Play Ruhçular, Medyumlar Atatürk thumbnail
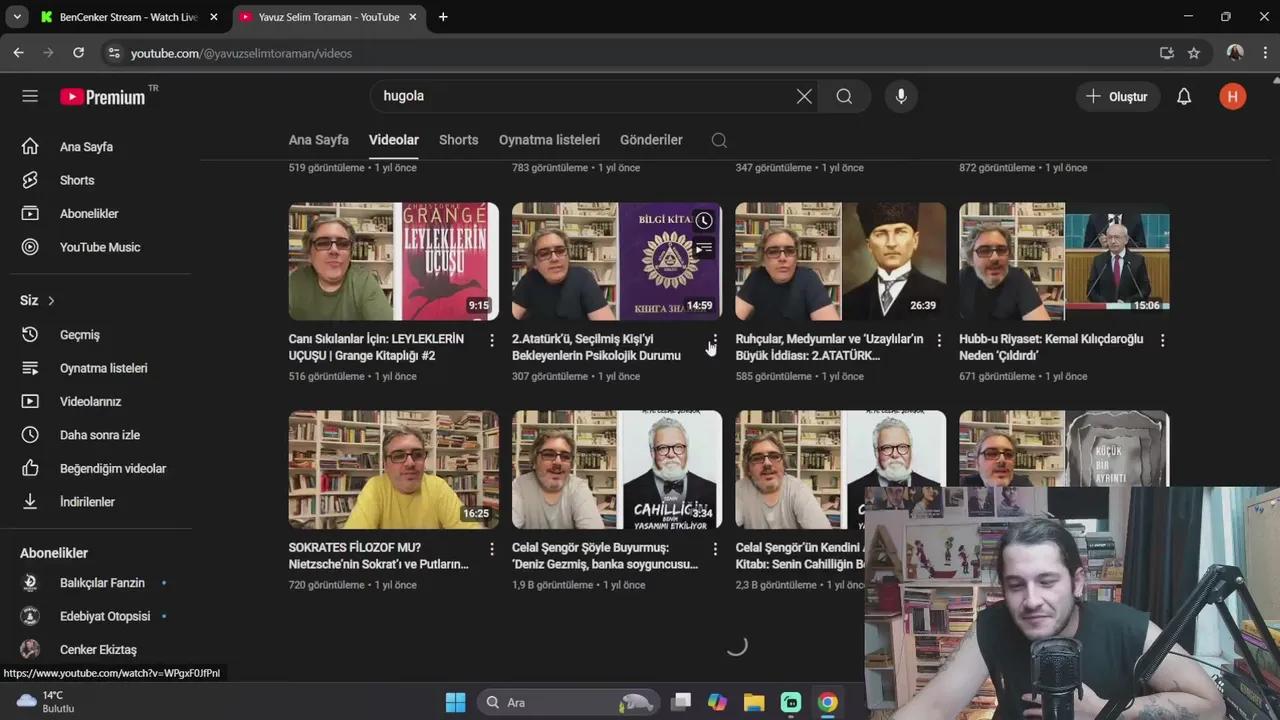 [x=841, y=261]
